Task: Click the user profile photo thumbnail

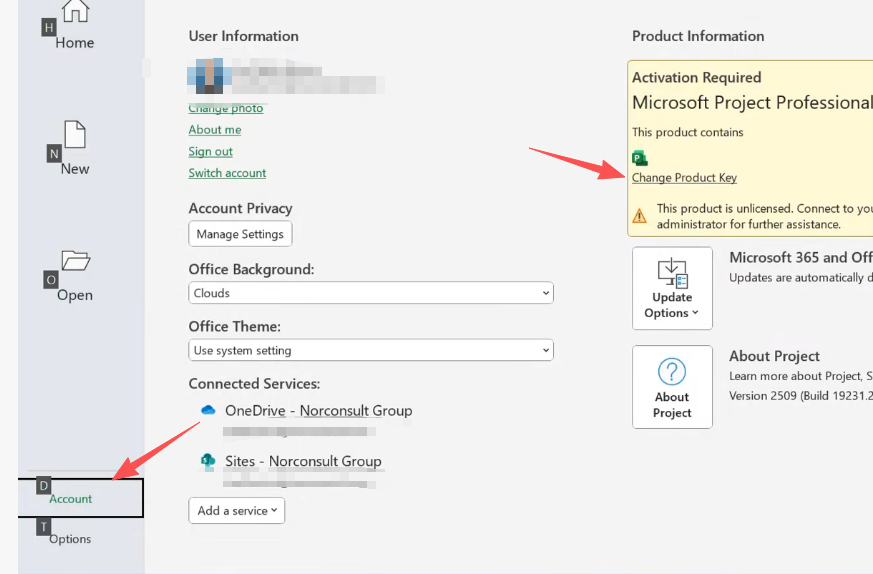Action: point(208,76)
